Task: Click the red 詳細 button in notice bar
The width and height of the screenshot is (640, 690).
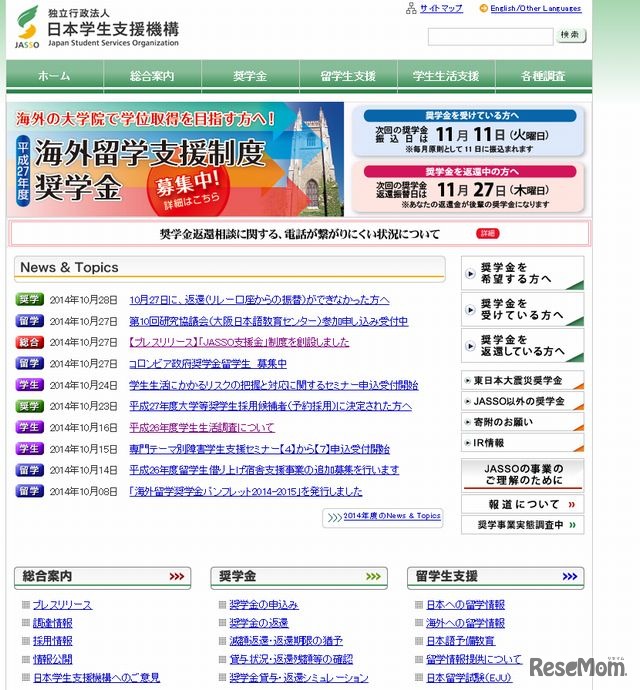Action: (487, 233)
